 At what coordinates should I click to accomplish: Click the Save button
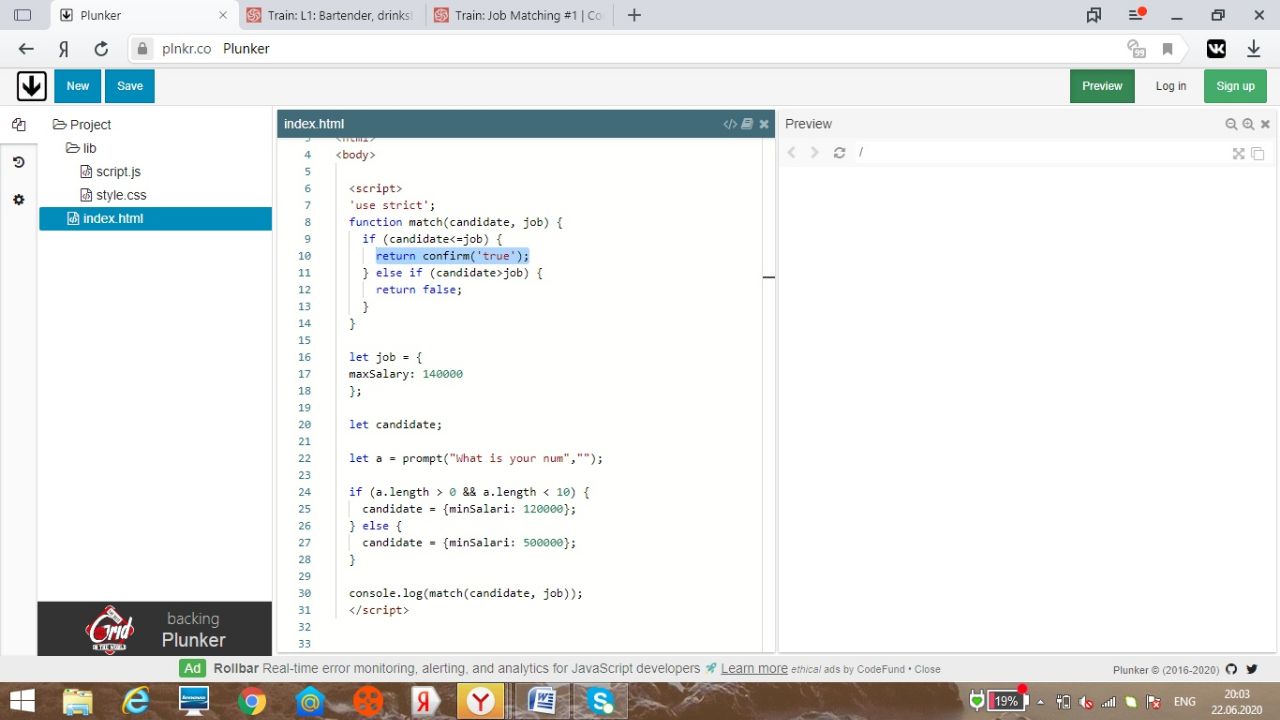point(130,86)
